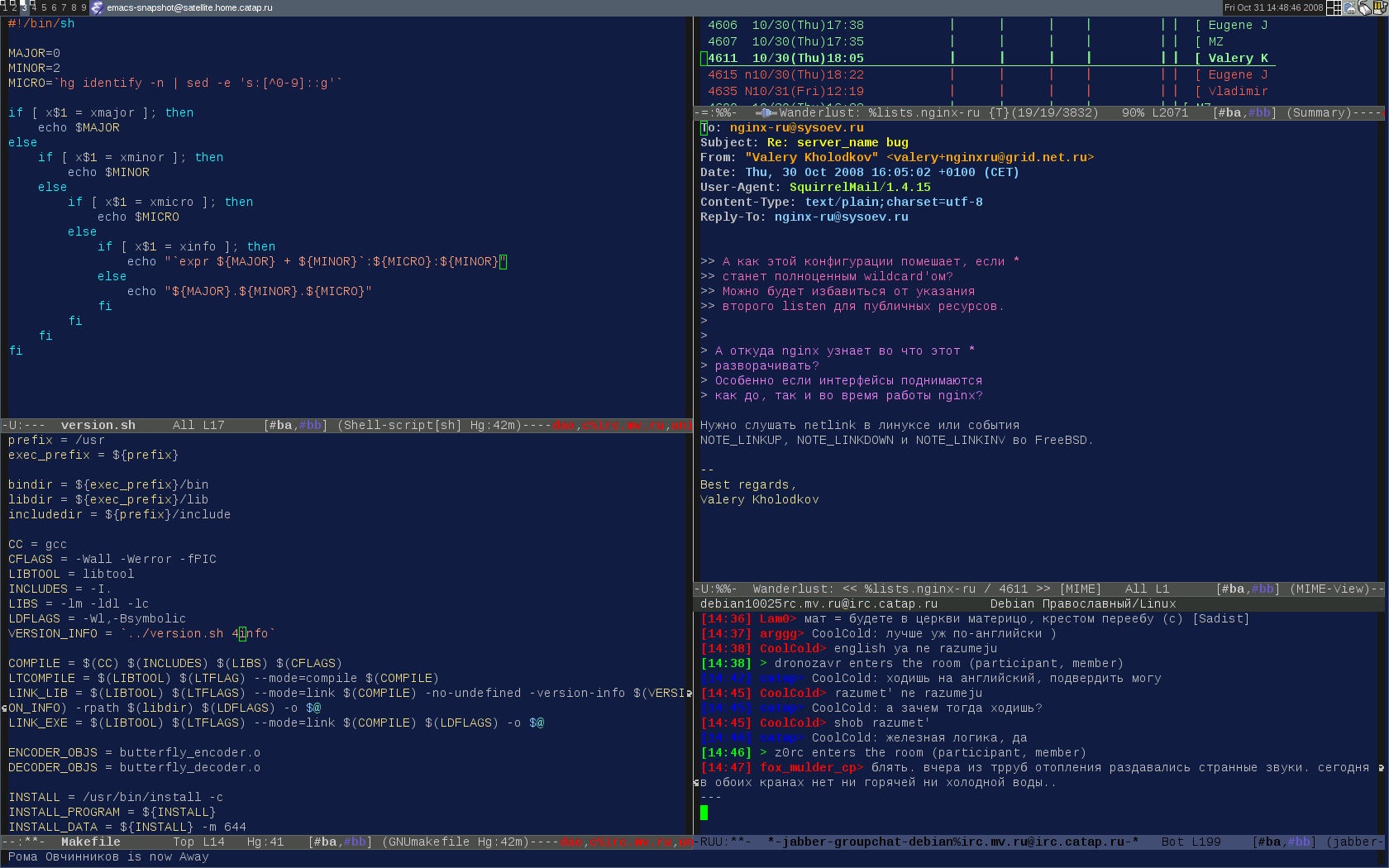Click the 'x$1 = xinfo' condition line
This screenshot has width=1389, height=868.
tap(186, 247)
